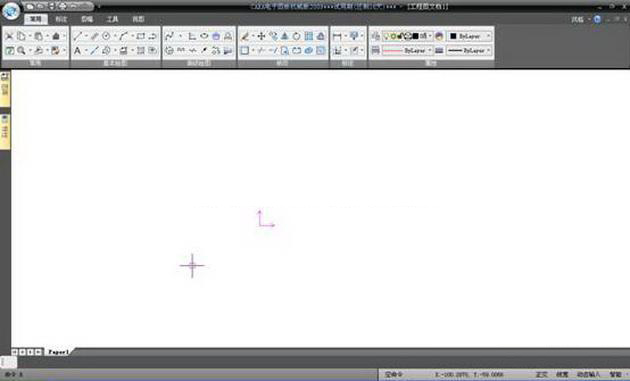The image size is (630, 381).
Task: Select the Array grid tool
Action: (x=309, y=37)
